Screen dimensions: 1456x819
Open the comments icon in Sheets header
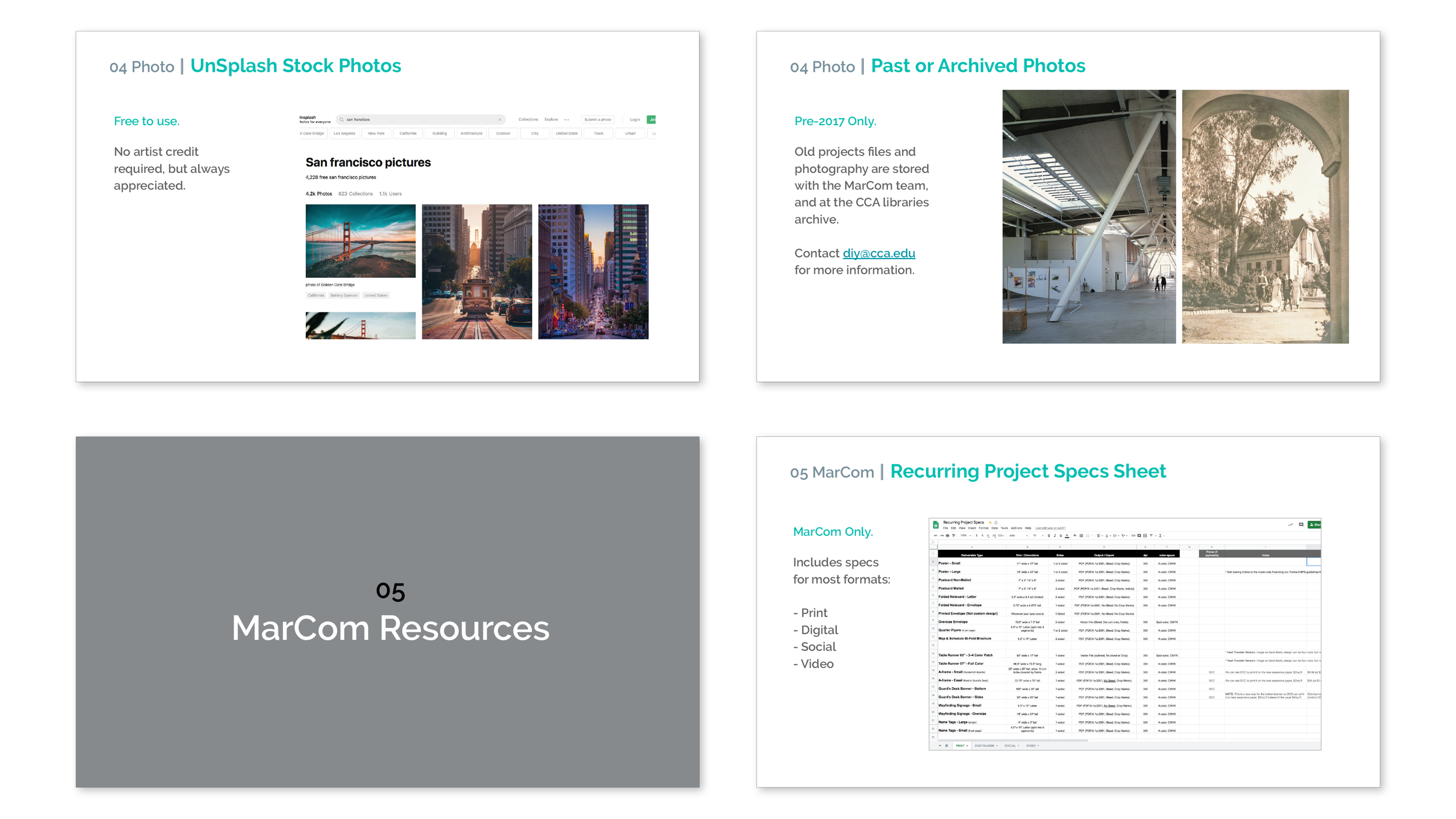(x=1301, y=524)
